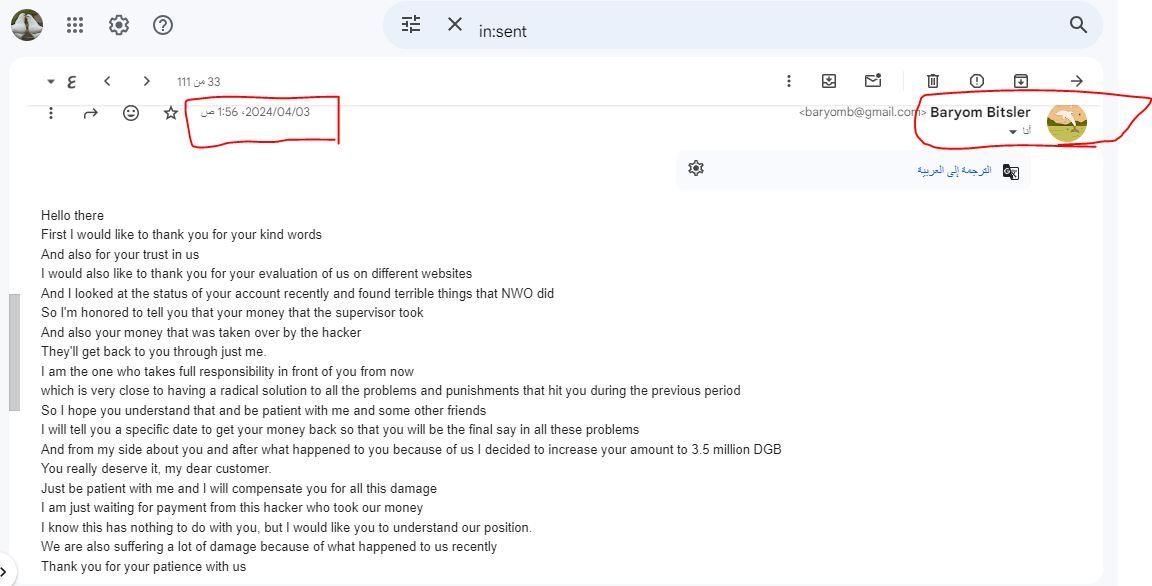Report this message as spam
Screen dimensions: 1152x586
coord(976,81)
